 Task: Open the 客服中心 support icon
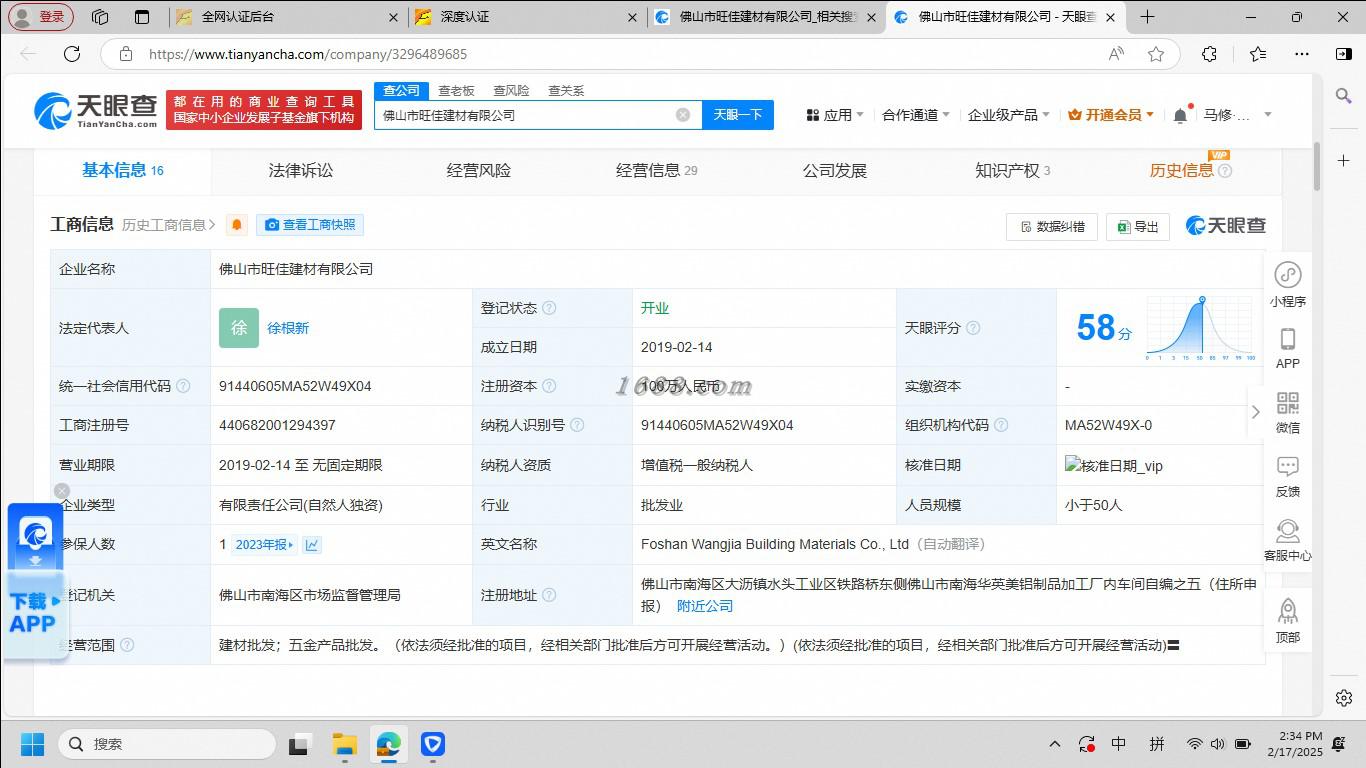[1288, 540]
